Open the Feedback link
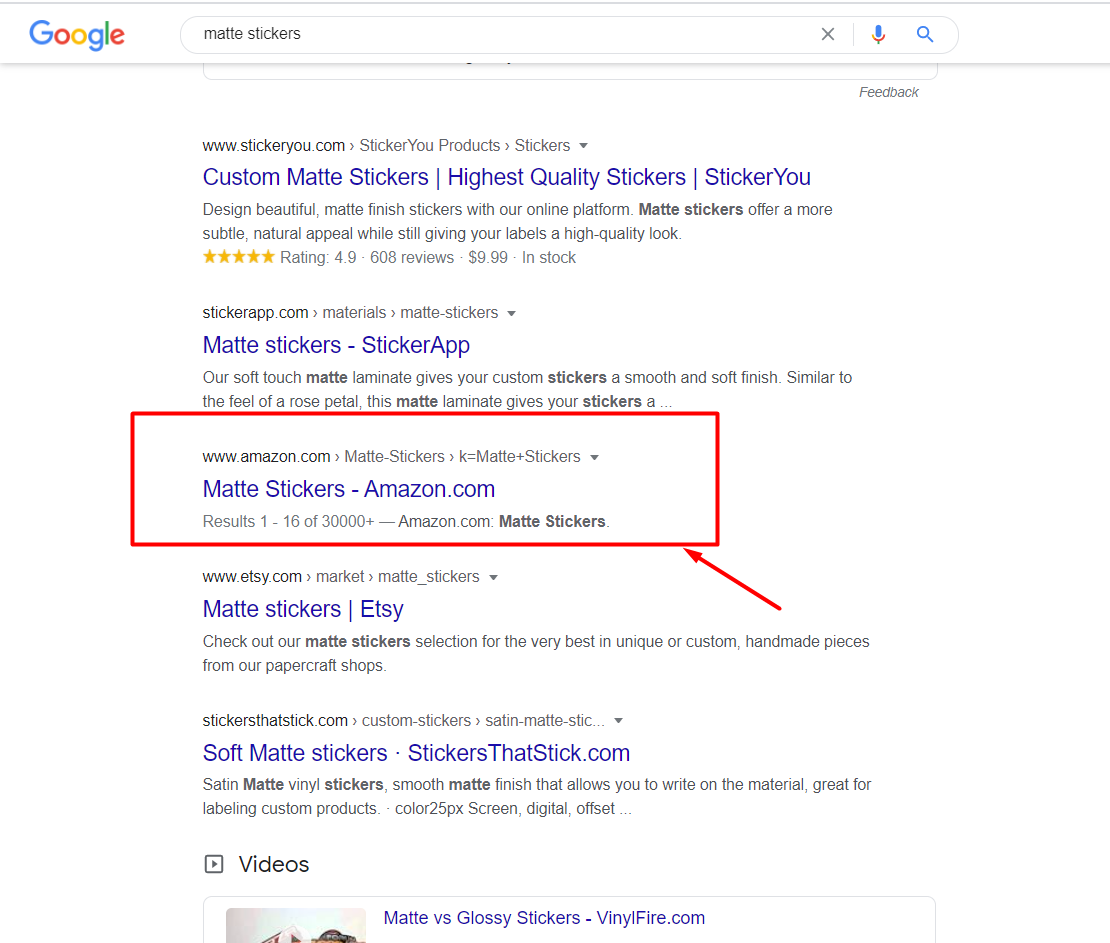Screen dimensions: 1110x943 click(x=888, y=92)
